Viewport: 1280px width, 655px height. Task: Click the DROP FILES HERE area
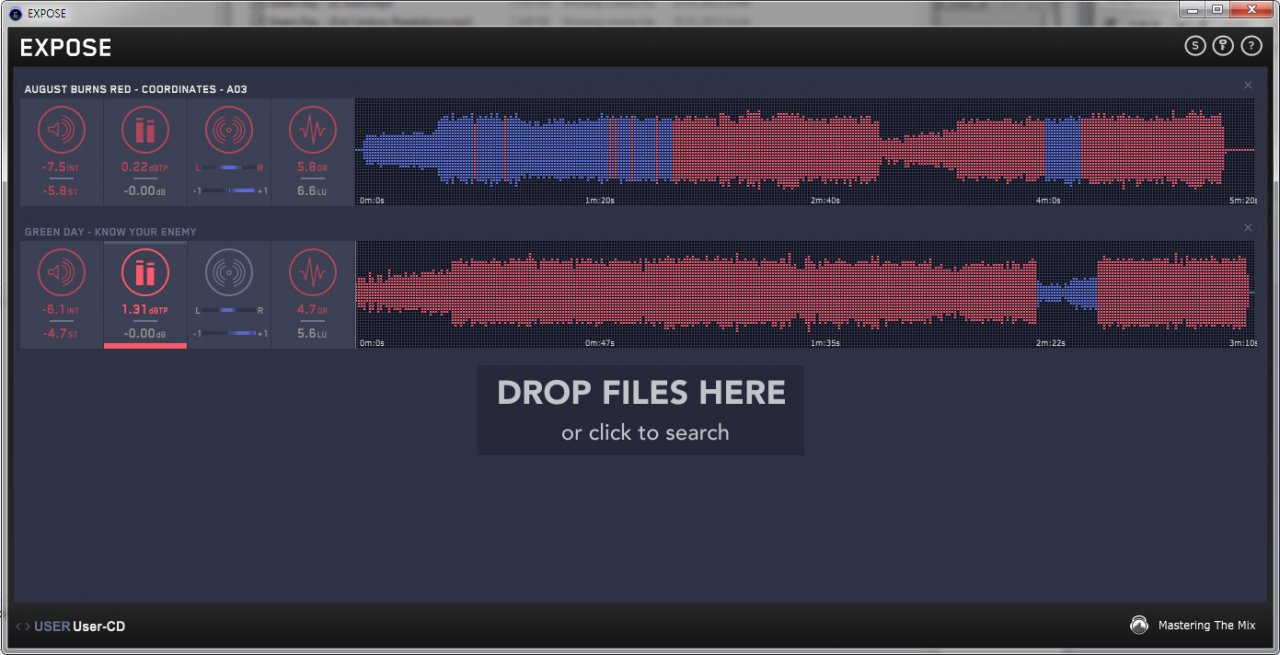[x=641, y=410]
